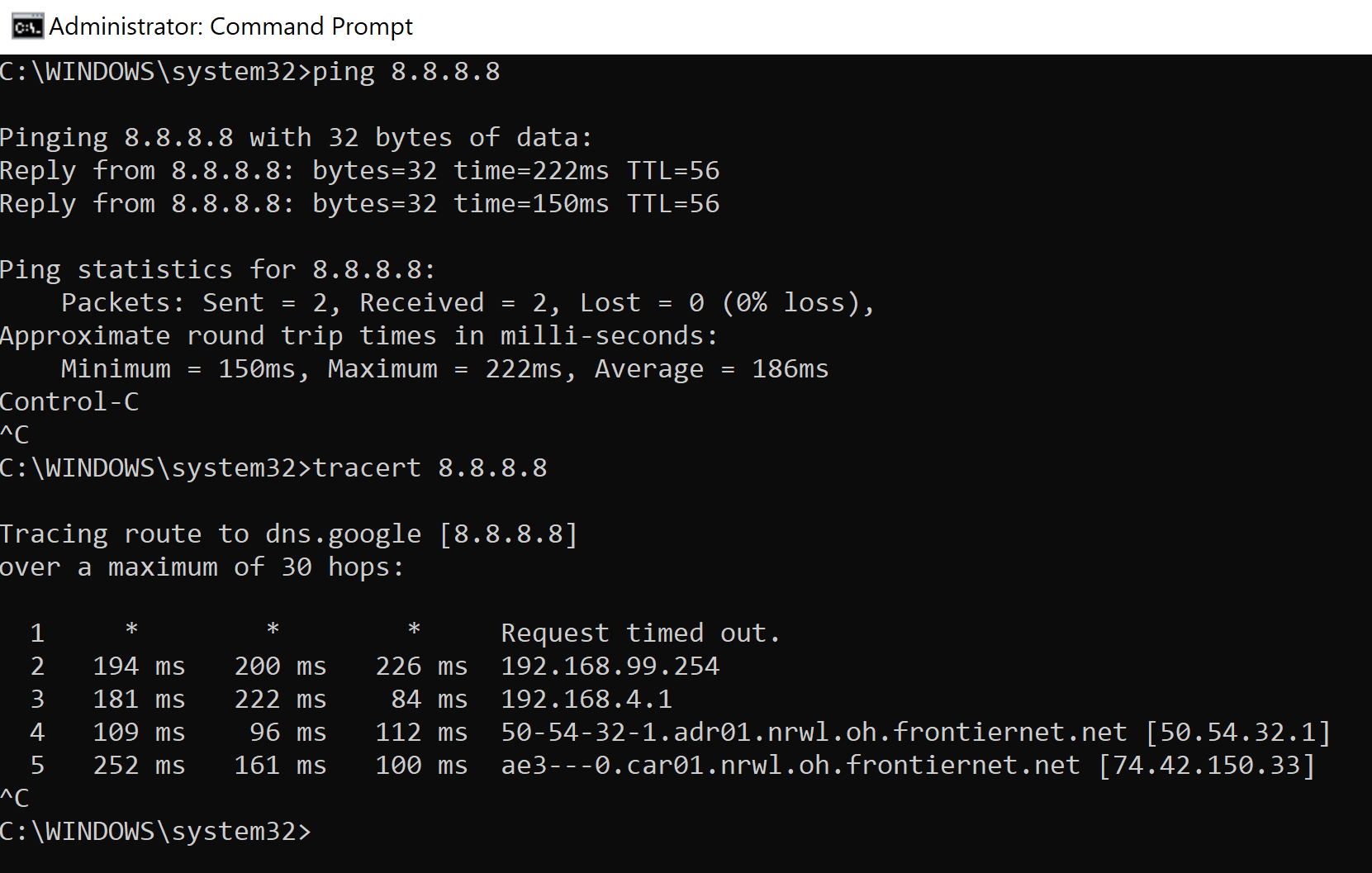Click the Packets Sent and Received line

tap(468, 303)
